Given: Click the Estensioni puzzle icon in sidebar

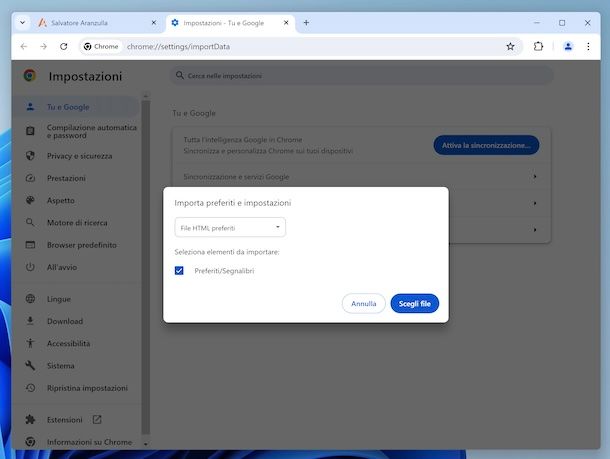Looking at the screenshot, I should [x=30, y=420].
